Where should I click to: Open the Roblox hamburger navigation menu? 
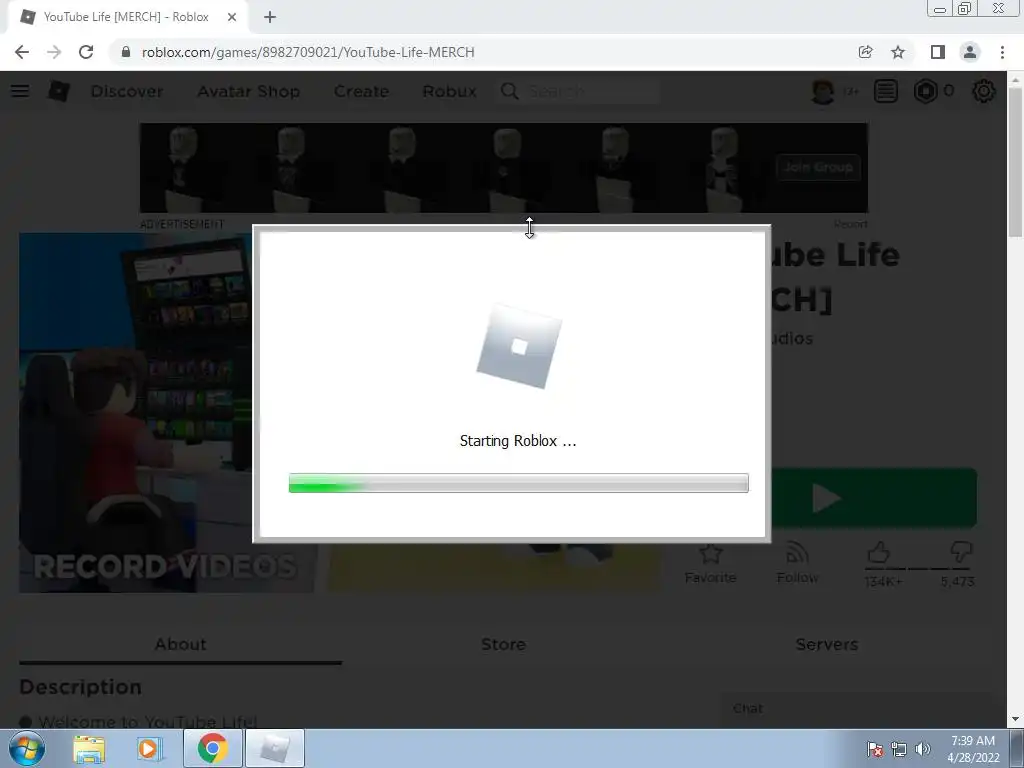click(x=20, y=91)
